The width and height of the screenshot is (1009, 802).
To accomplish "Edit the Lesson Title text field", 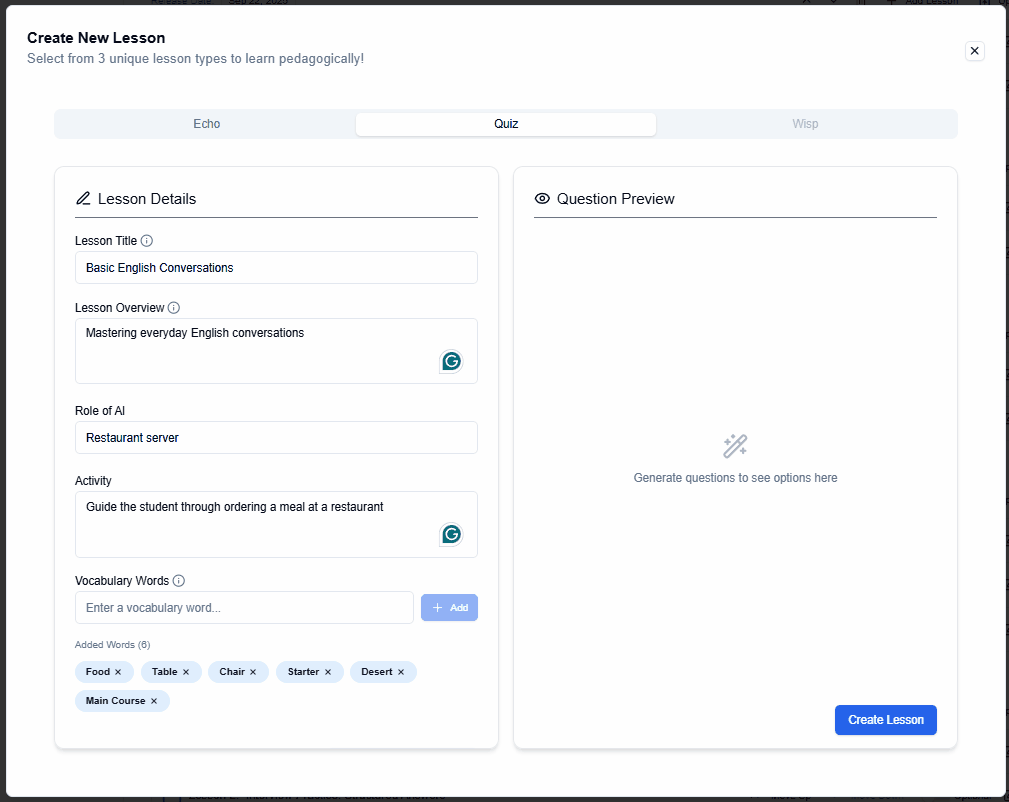I will click(x=276, y=268).
